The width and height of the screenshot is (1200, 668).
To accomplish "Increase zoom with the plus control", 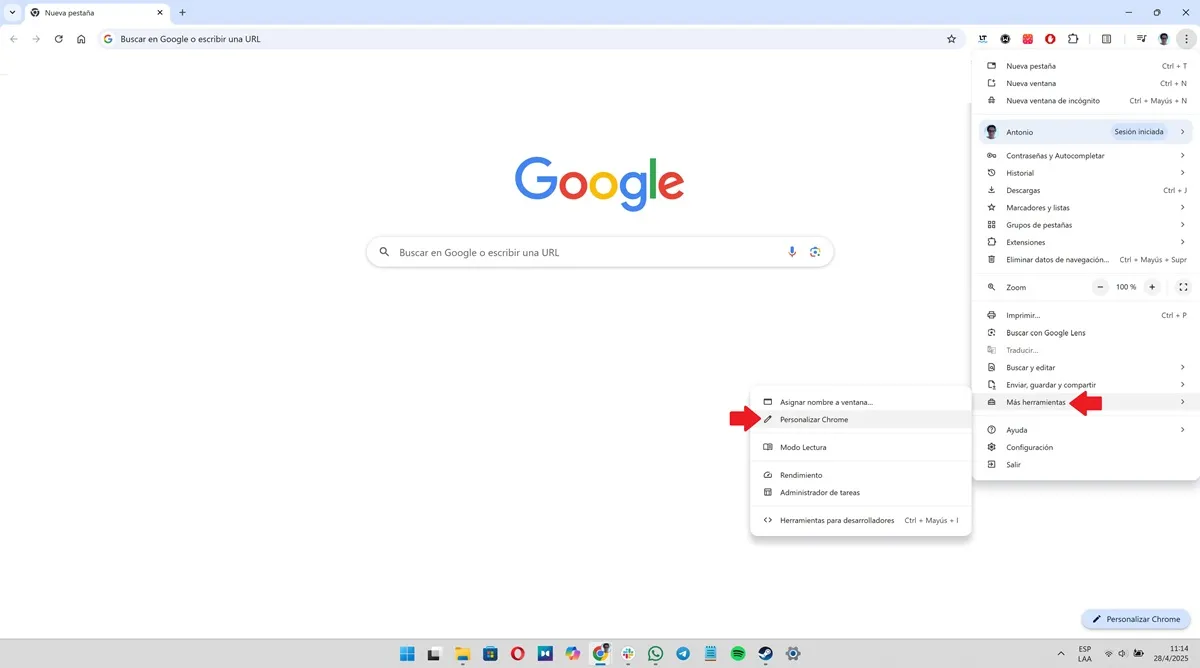I will 1152,287.
